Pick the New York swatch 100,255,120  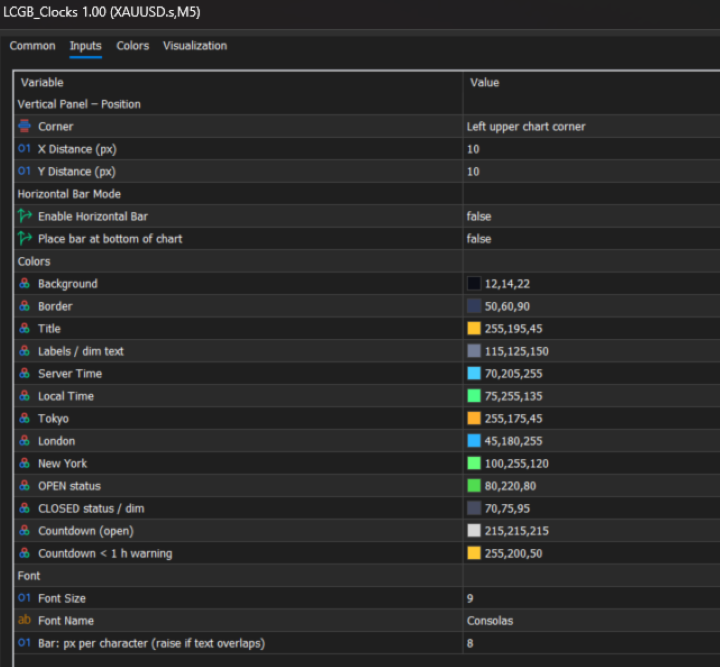coord(474,463)
